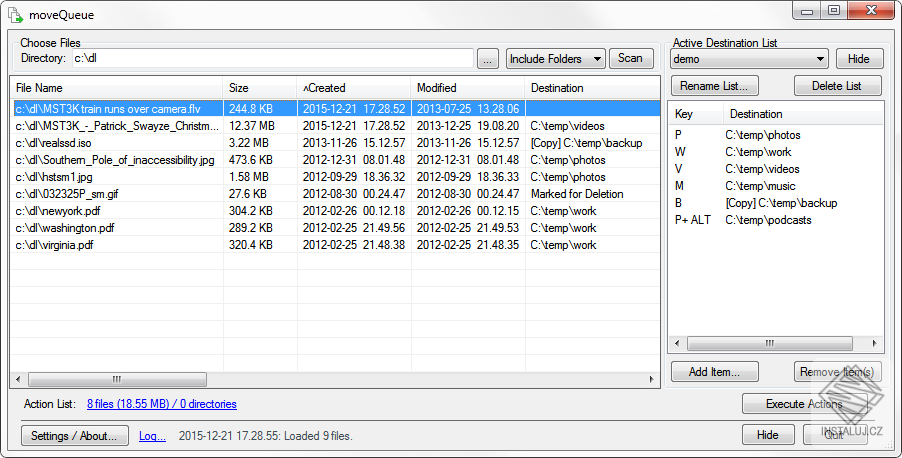This screenshot has width=902, height=458.
Task: Click file list horizontal scrollbar thumb
Action: tap(117, 379)
